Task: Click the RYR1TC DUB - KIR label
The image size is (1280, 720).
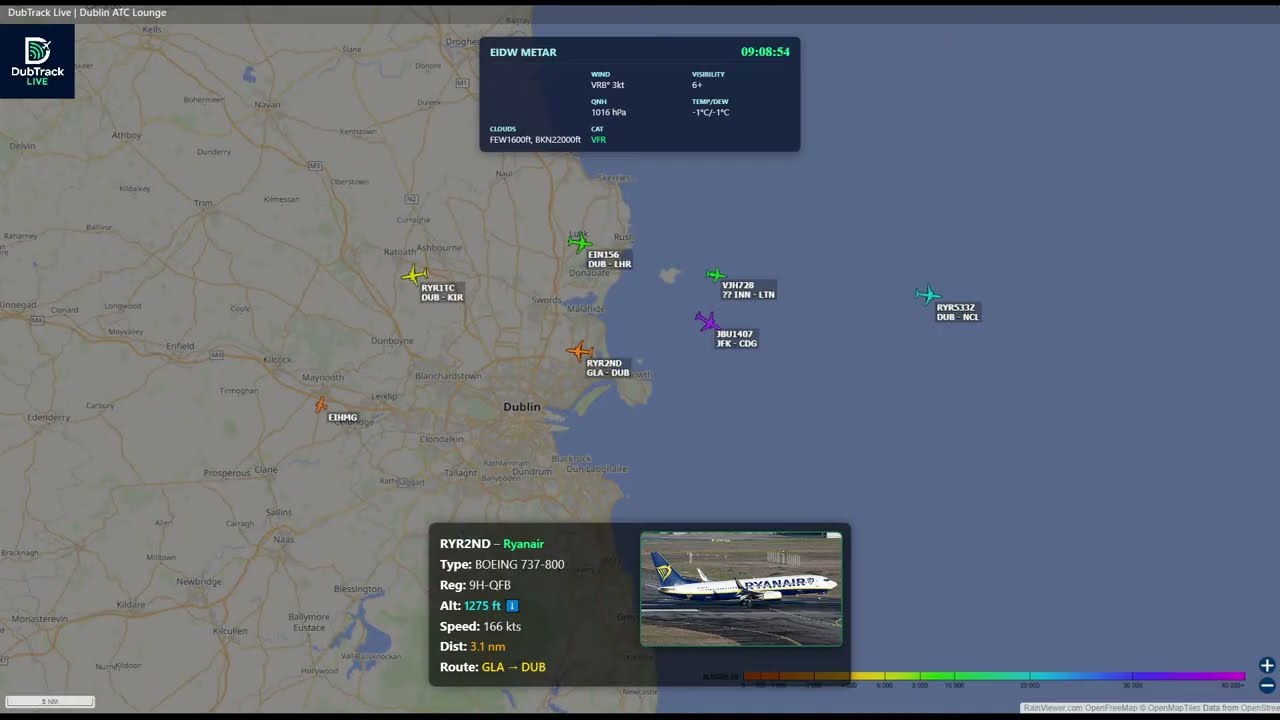Action: tap(442, 293)
